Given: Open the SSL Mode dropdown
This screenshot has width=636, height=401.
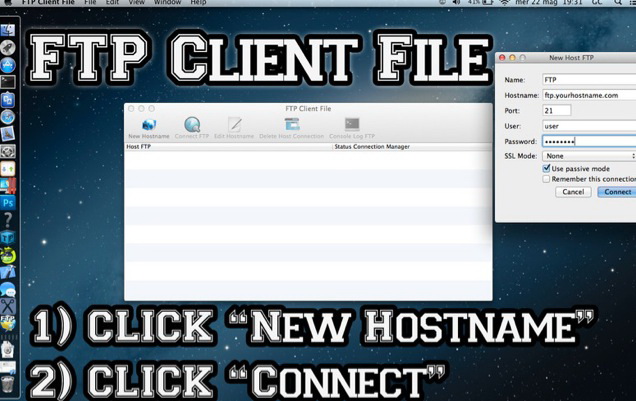Looking at the screenshot, I should [x=589, y=156].
